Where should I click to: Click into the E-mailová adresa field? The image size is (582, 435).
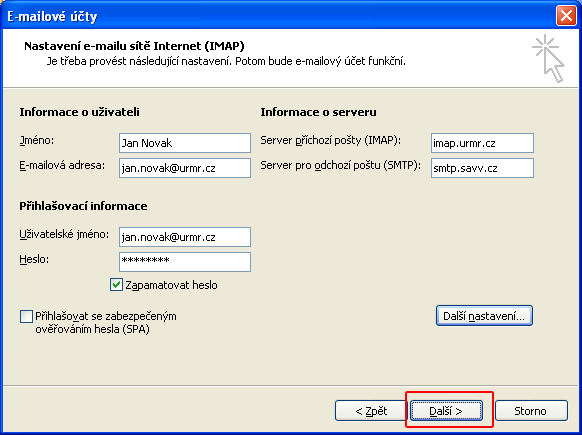[x=185, y=168]
